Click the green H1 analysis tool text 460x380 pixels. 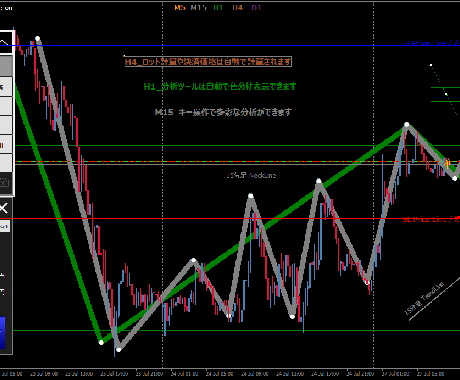click(x=220, y=87)
